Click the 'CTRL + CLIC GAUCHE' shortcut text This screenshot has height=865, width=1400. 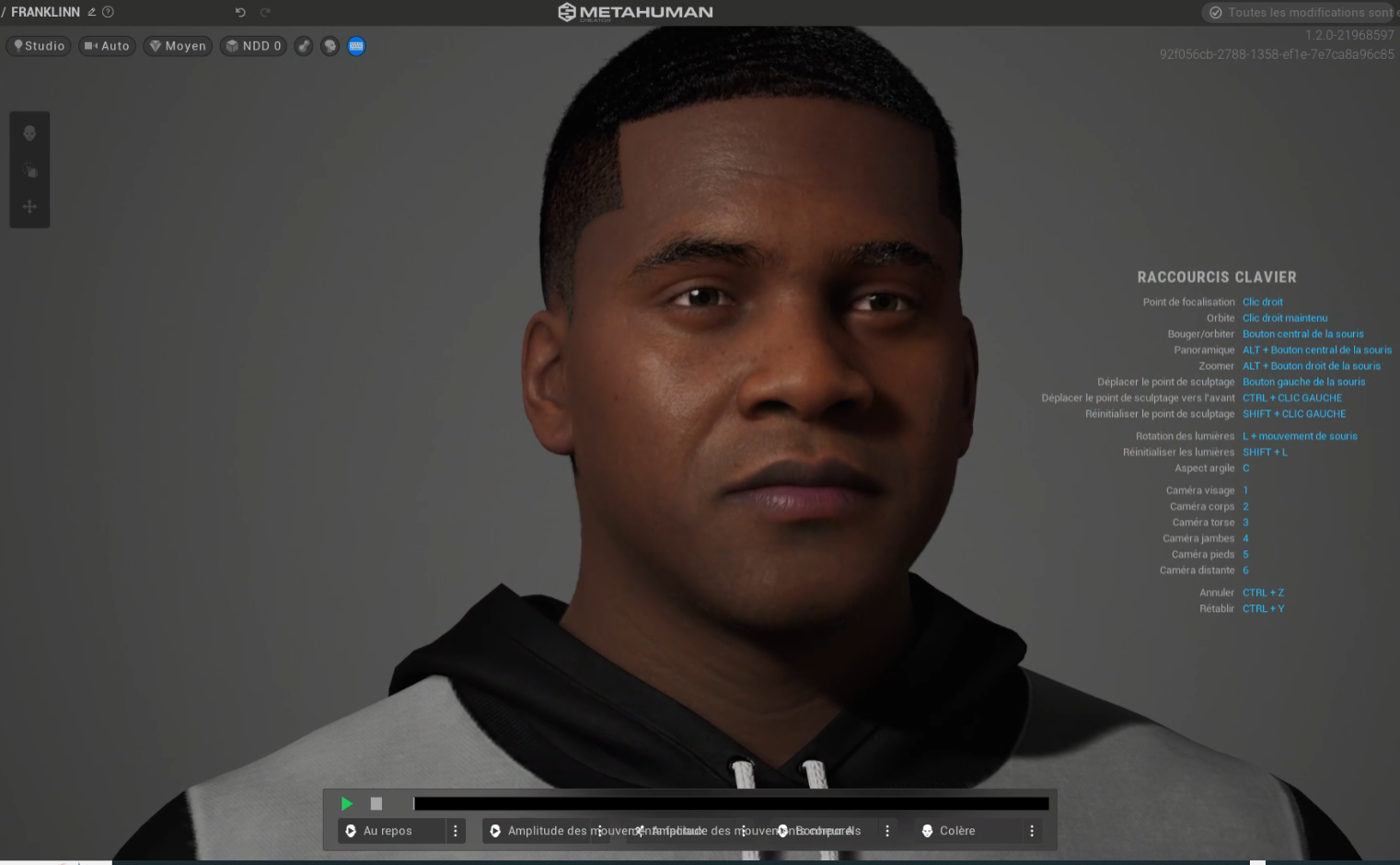tap(1292, 398)
